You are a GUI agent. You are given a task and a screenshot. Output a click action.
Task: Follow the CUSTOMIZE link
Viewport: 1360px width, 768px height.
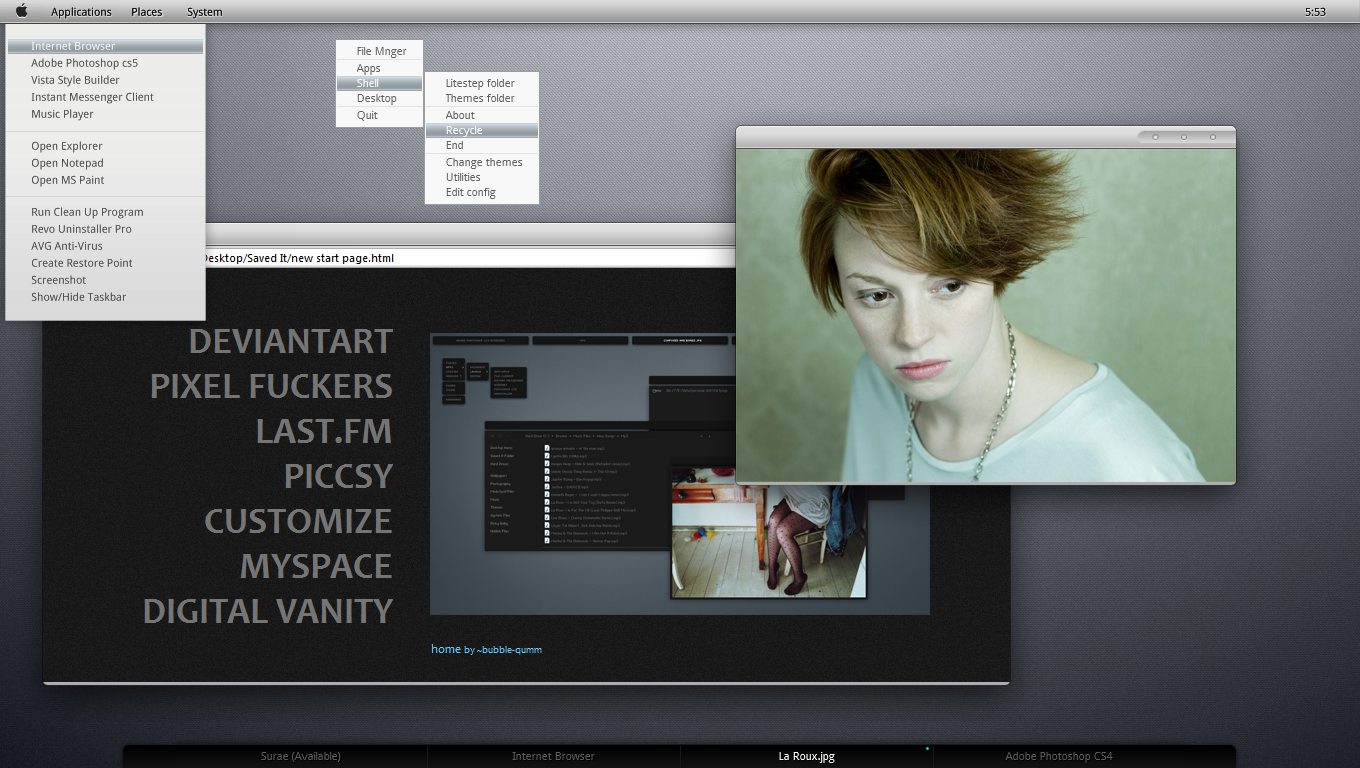(298, 521)
